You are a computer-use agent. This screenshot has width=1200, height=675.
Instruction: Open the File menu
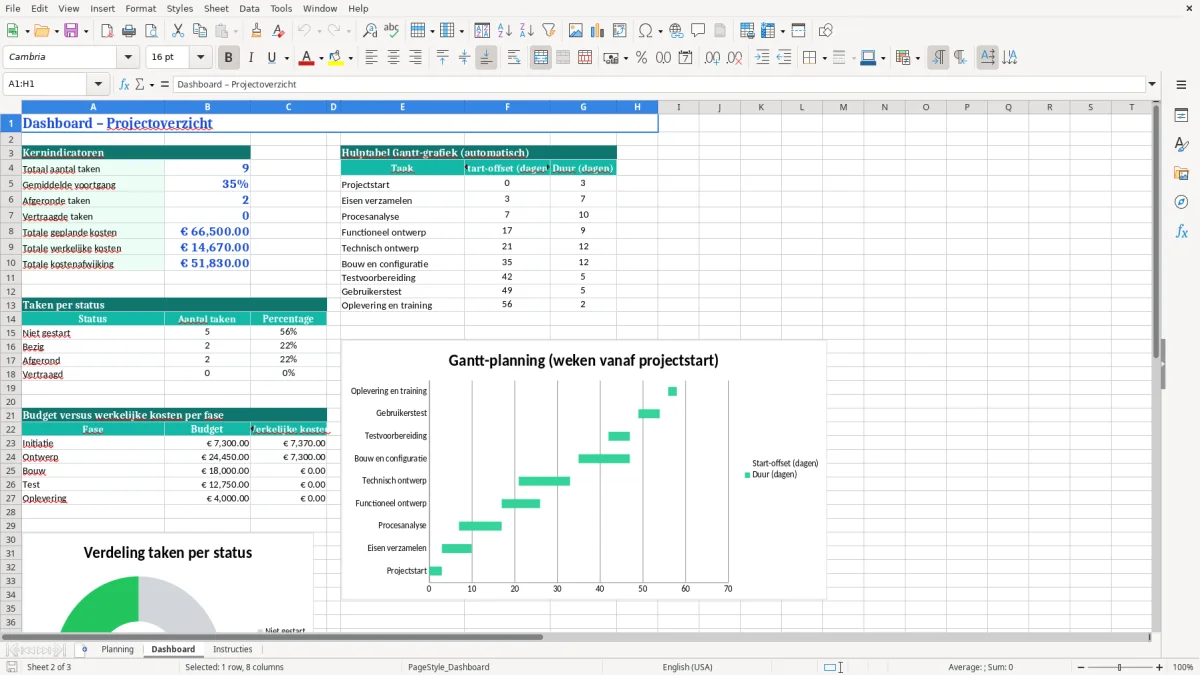pos(12,8)
